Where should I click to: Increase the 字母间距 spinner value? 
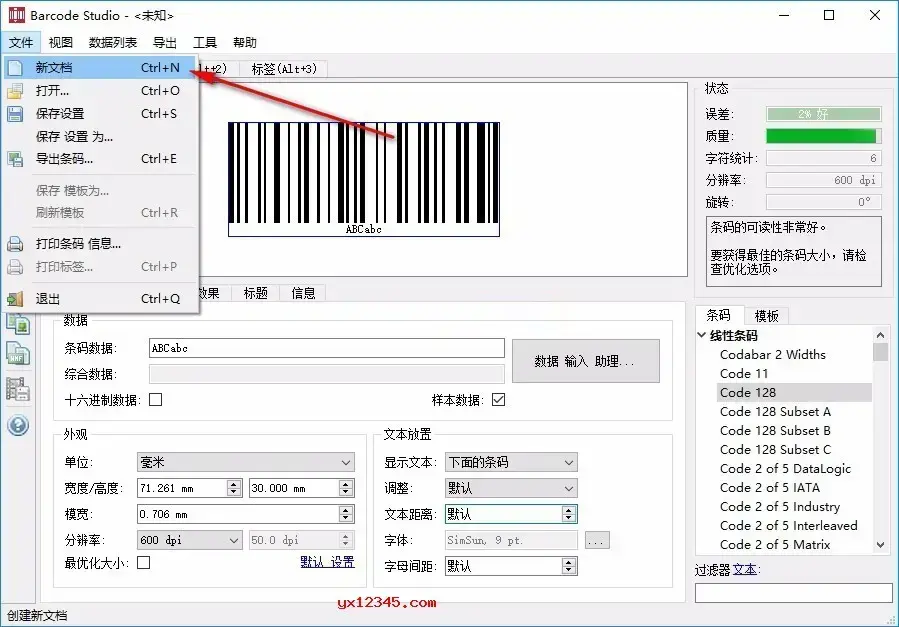(x=569, y=562)
